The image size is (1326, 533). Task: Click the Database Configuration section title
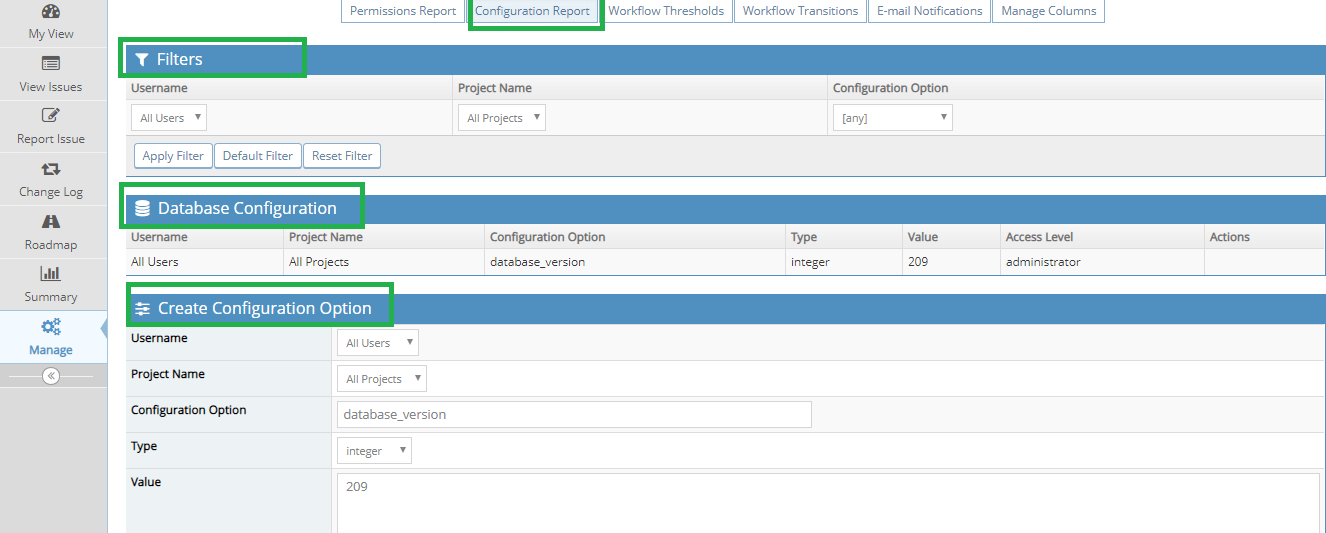pyautogui.click(x=247, y=208)
